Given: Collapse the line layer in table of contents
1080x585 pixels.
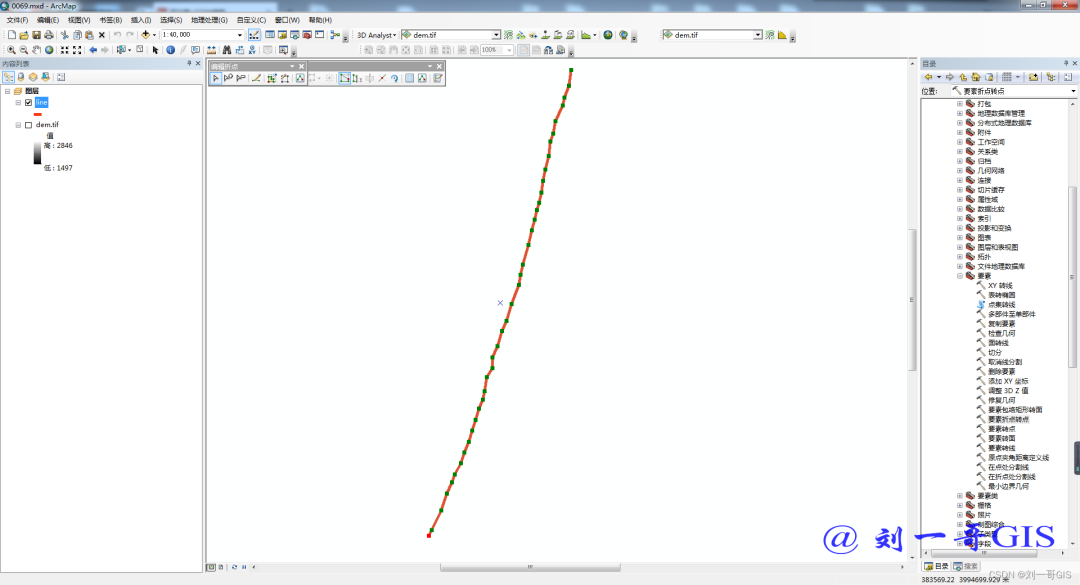Looking at the screenshot, I should point(19,103).
